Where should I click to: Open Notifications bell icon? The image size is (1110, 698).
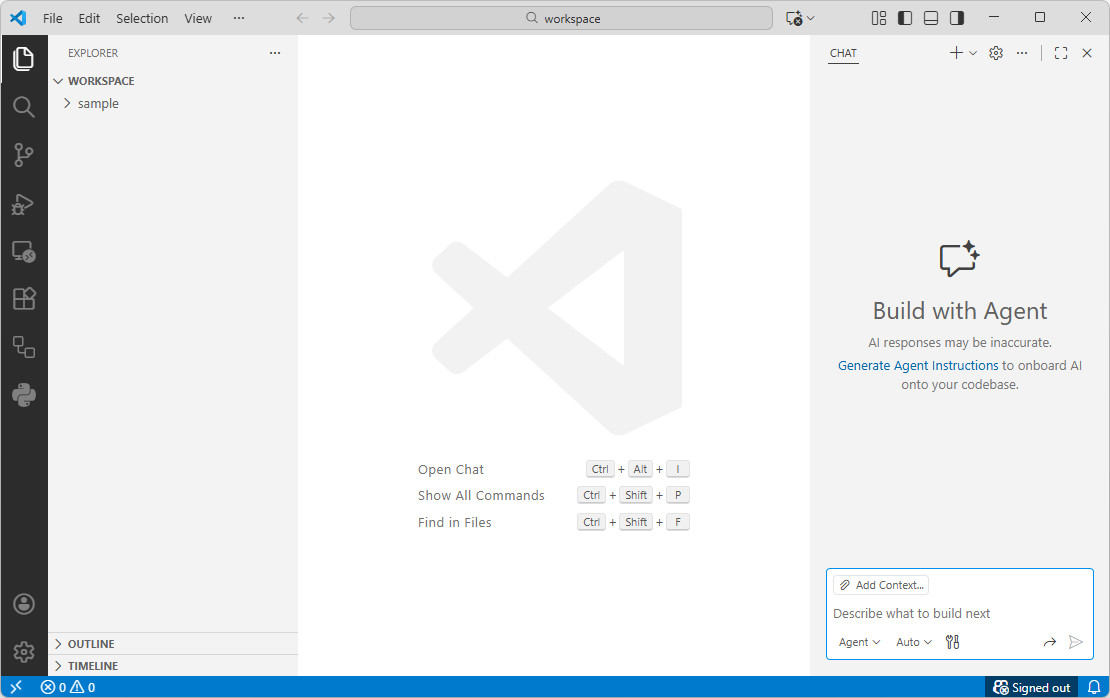tap(1094, 687)
